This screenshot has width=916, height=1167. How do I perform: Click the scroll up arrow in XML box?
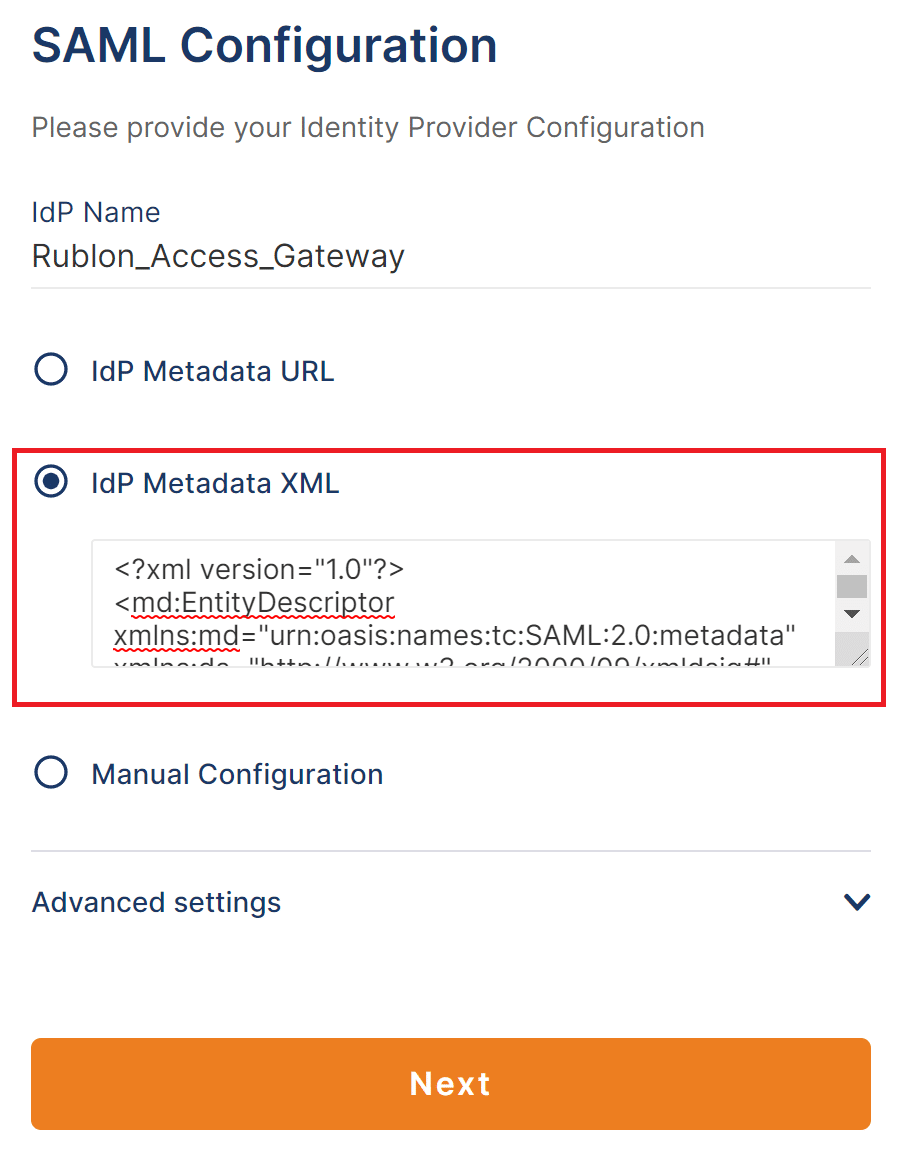(852, 559)
